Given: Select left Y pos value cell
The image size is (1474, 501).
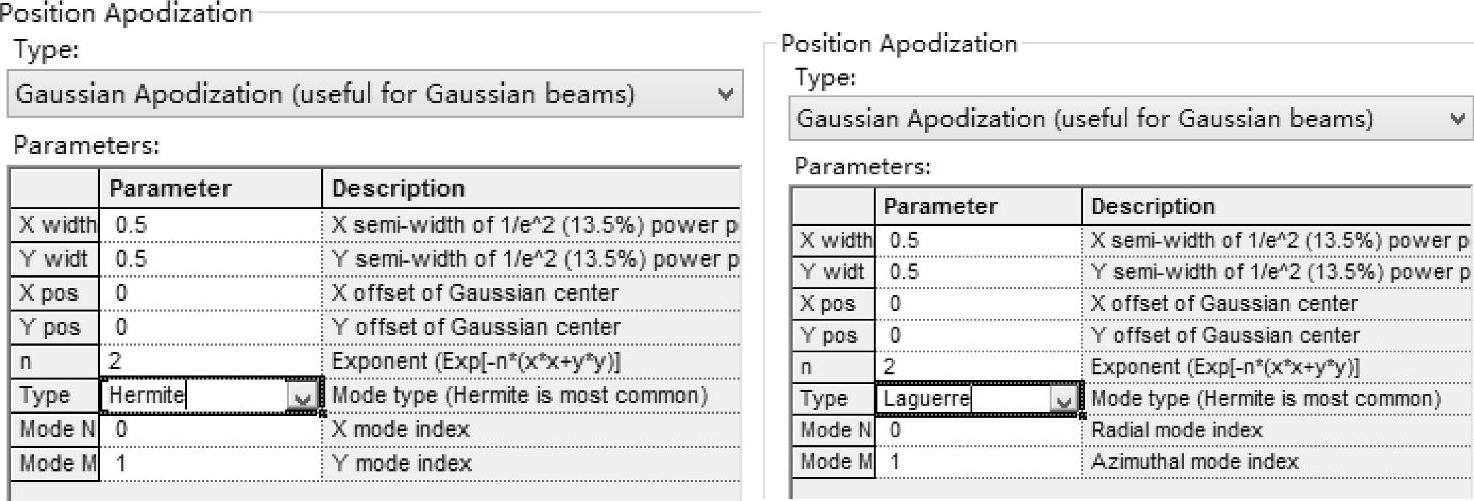Looking at the screenshot, I should point(210,328).
